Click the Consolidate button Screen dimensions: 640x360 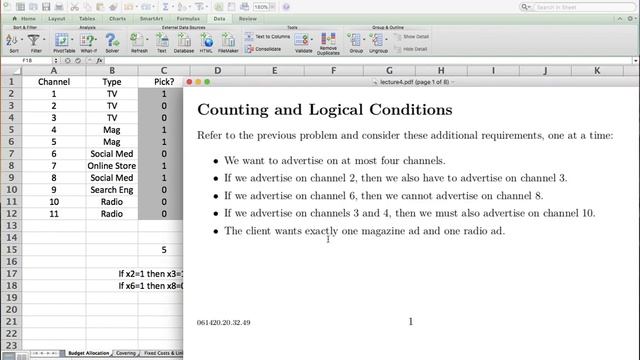(263, 49)
